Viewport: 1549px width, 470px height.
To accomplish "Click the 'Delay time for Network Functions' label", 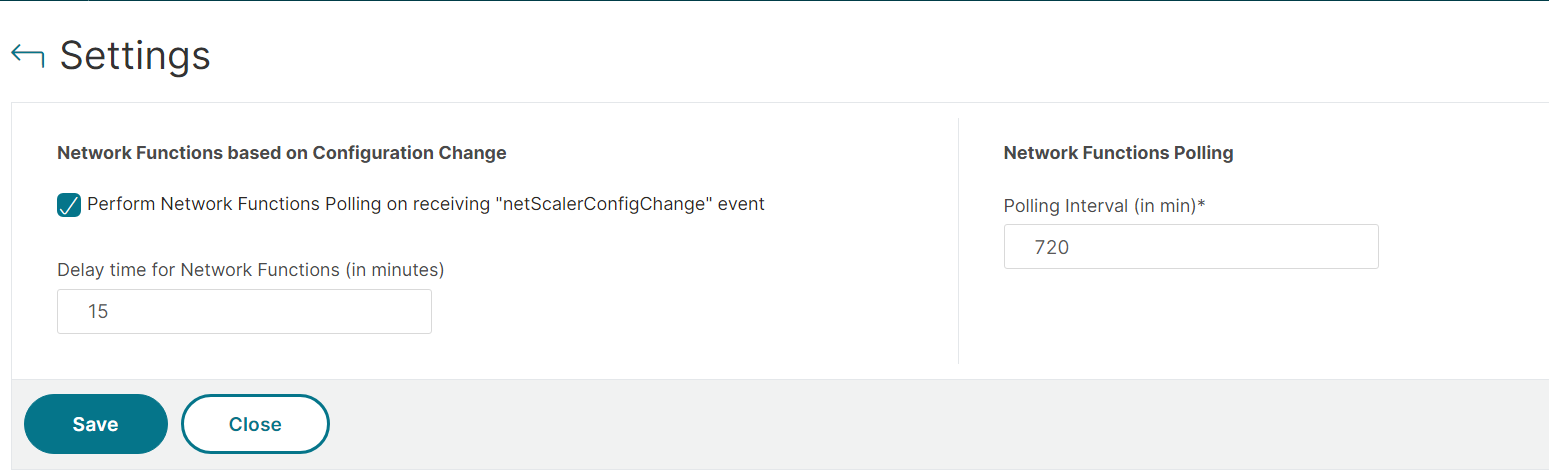I will 251,269.
